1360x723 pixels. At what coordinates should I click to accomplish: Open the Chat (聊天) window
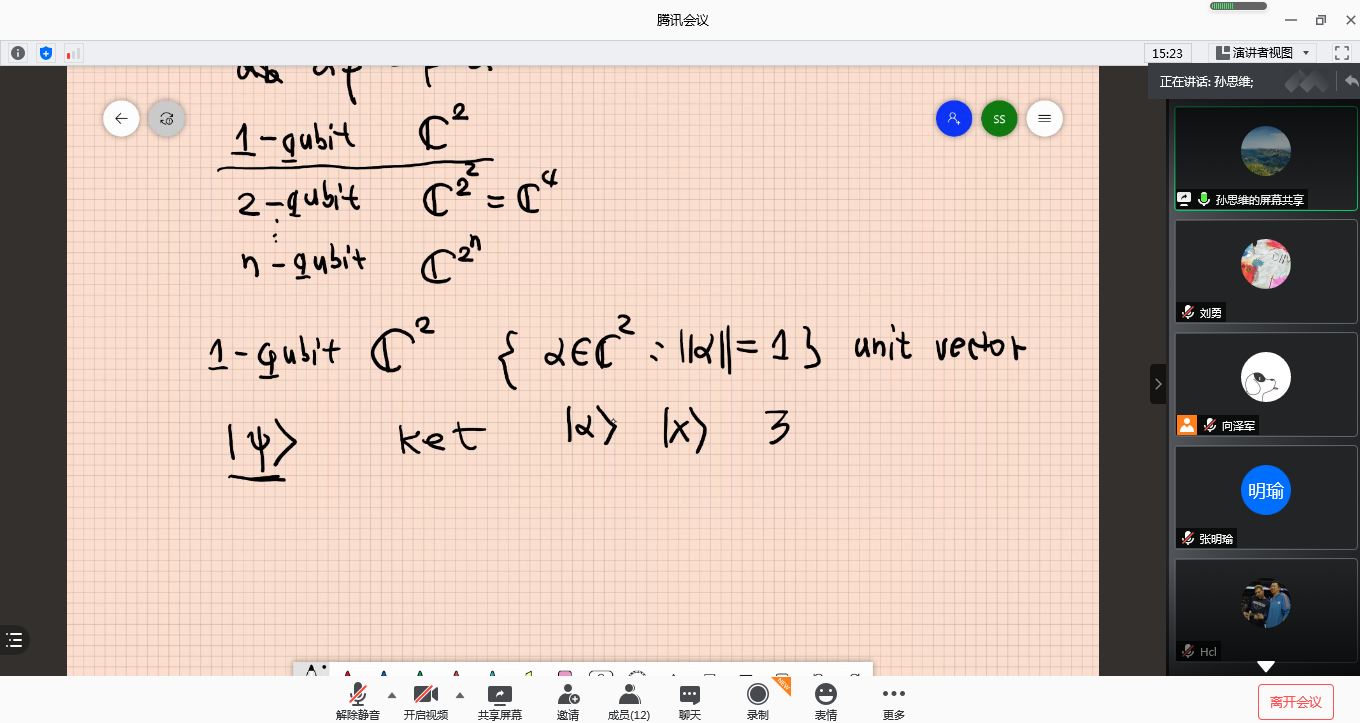click(x=690, y=701)
